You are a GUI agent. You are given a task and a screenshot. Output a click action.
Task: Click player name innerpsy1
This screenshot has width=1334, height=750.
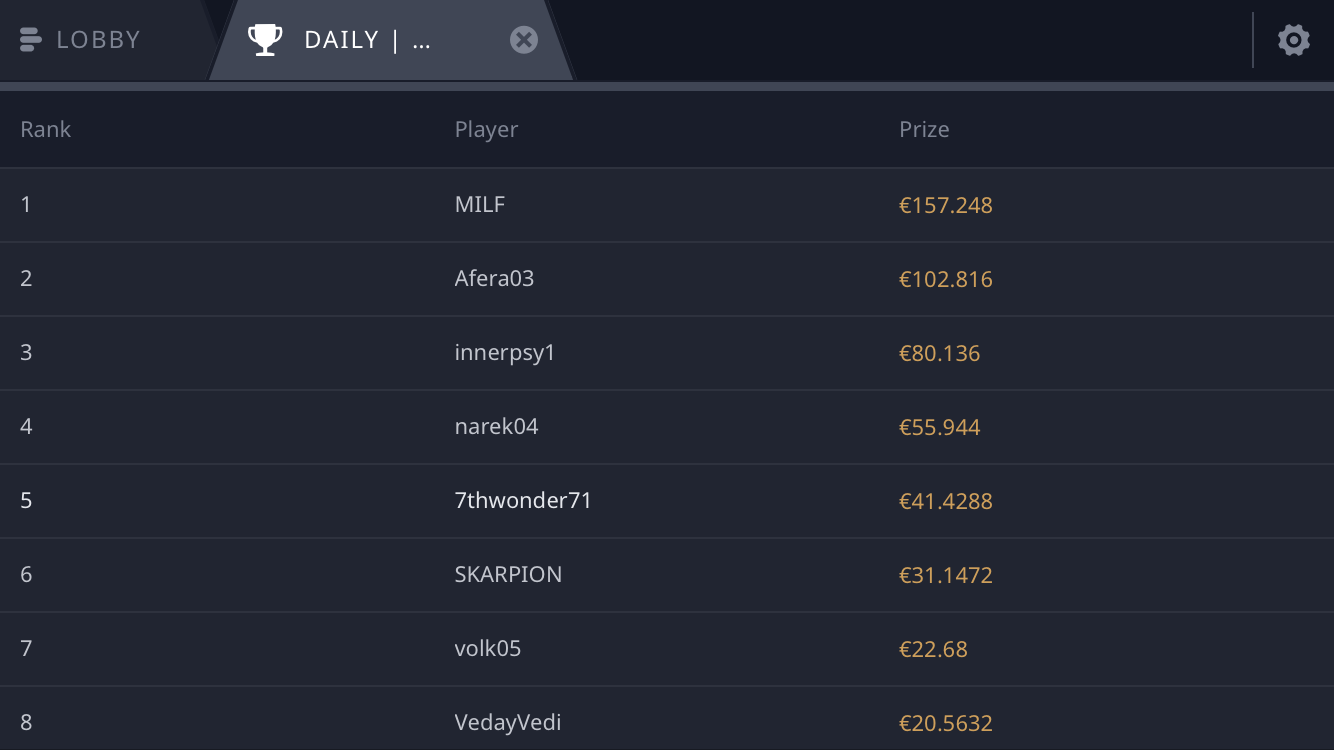click(x=505, y=353)
